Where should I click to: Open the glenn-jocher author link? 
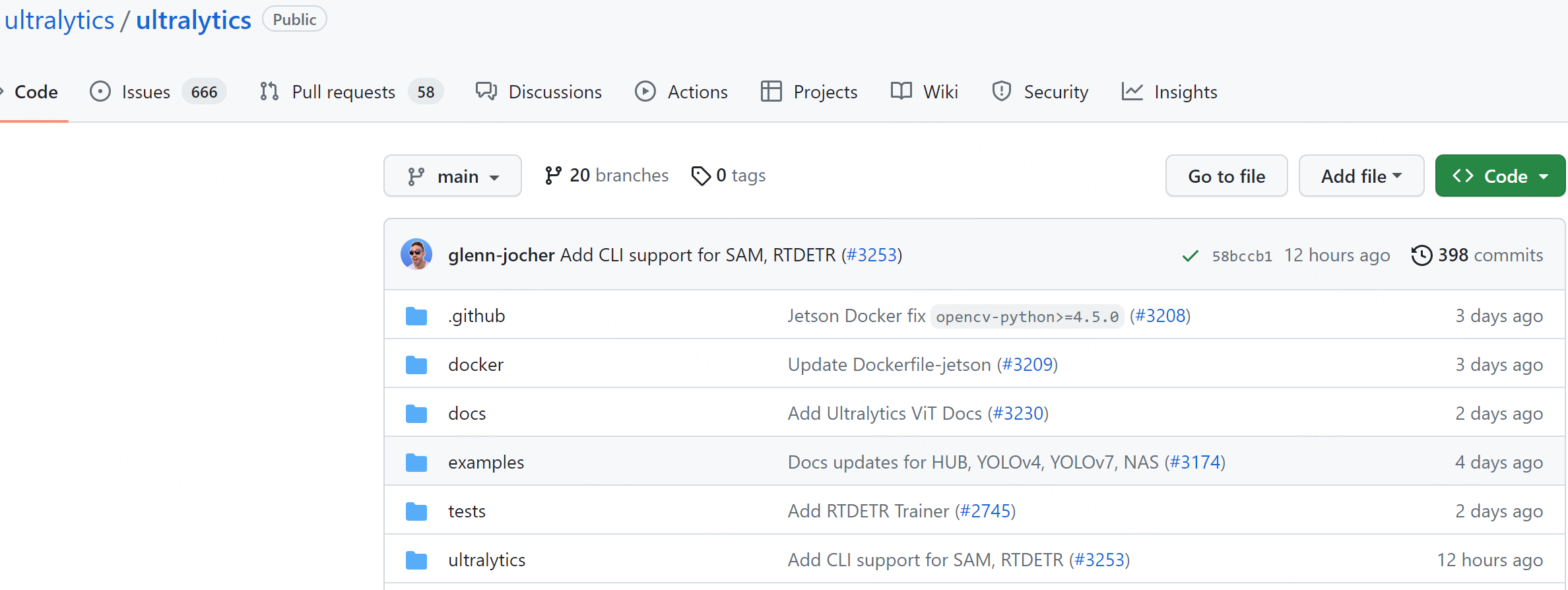tap(501, 255)
